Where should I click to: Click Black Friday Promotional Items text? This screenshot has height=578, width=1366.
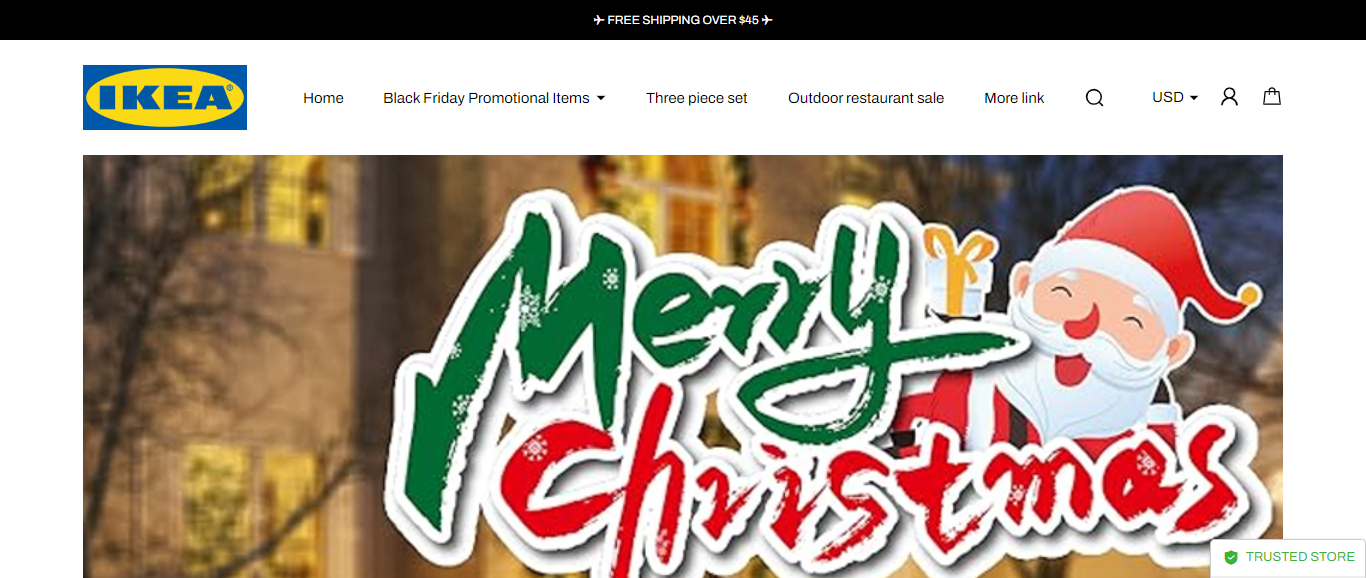point(486,98)
